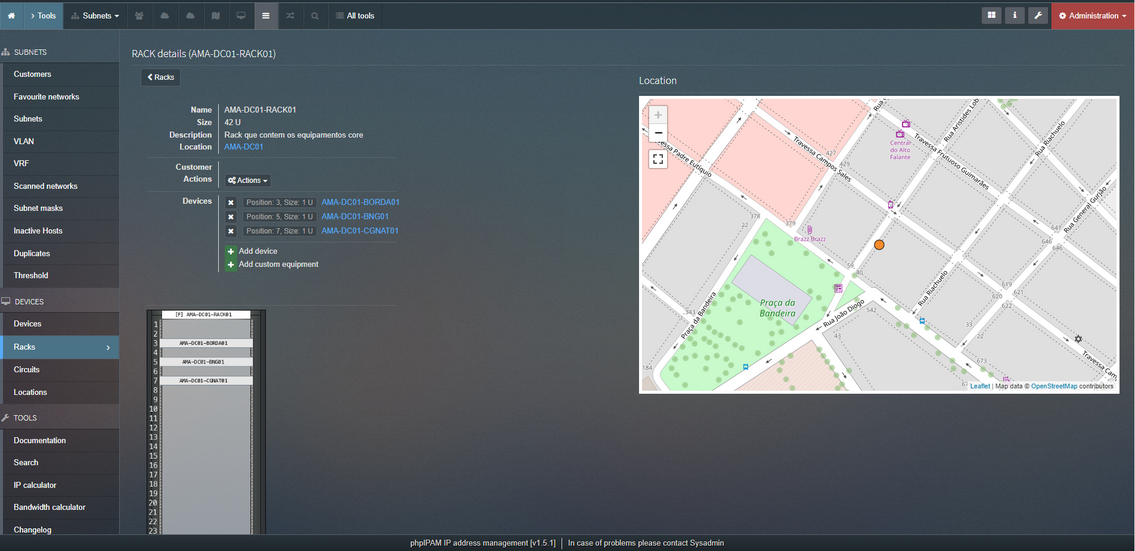Open Search in the sidebar tools
The width and height of the screenshot is (1135, 551).
pyautogui.click(x=60, y=463)
